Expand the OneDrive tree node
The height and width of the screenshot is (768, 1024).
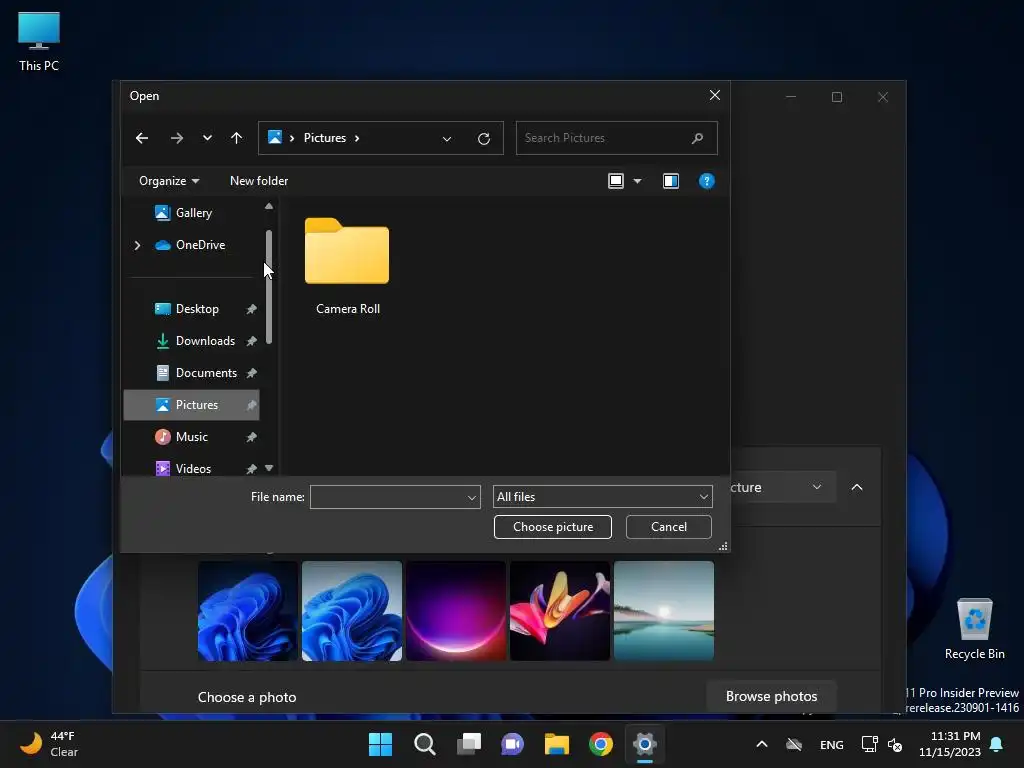[137, 245]
